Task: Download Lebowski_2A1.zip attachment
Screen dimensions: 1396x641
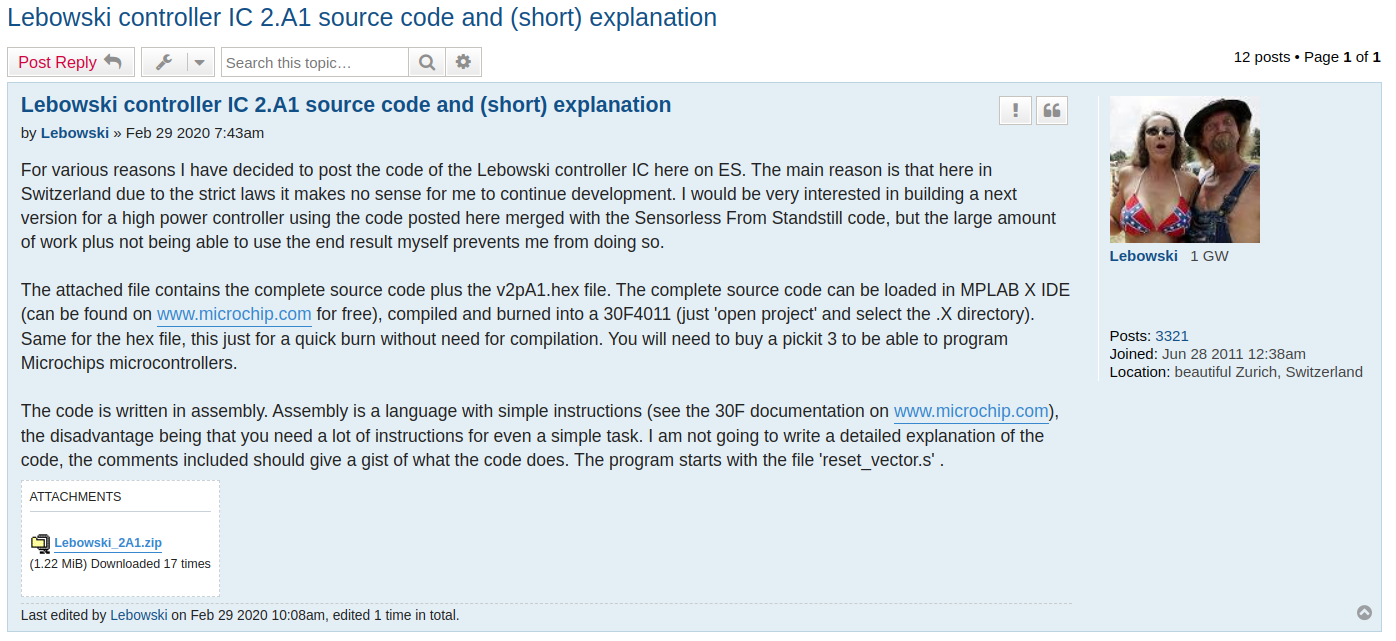Action: point(108,543)
